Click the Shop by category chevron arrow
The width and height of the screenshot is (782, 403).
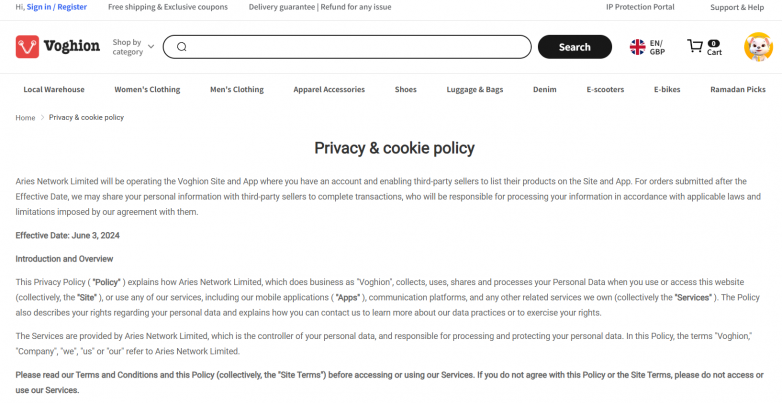pos(151,47)
